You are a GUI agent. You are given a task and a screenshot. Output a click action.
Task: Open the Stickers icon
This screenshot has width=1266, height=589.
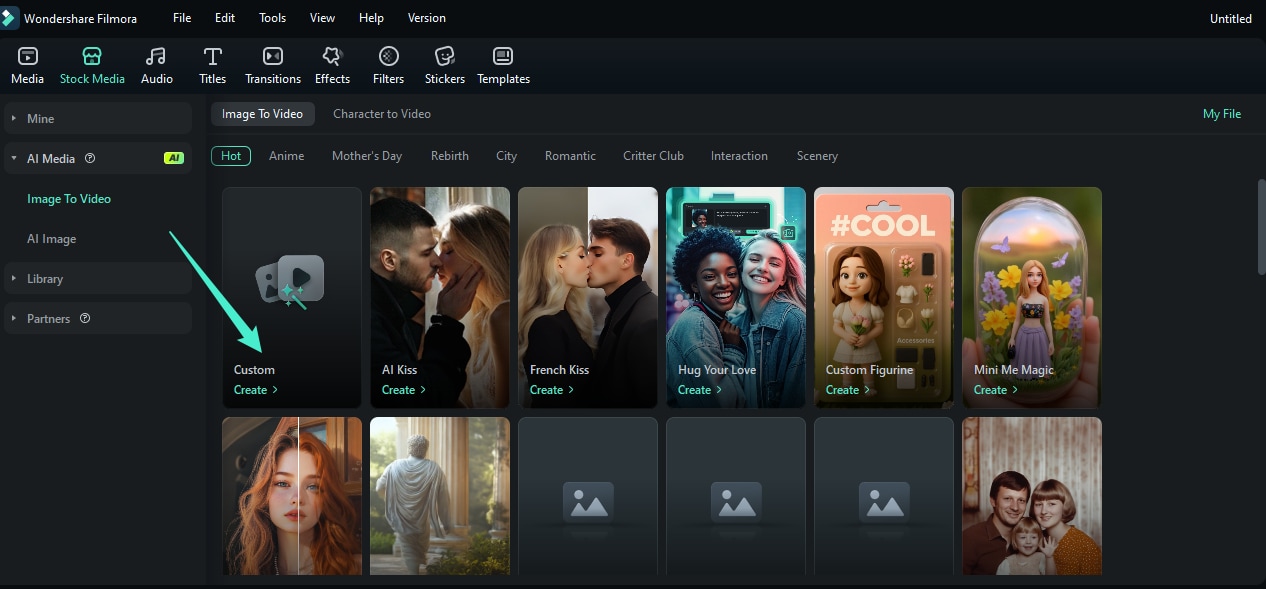pyautogui.click(x=445, y=57)
